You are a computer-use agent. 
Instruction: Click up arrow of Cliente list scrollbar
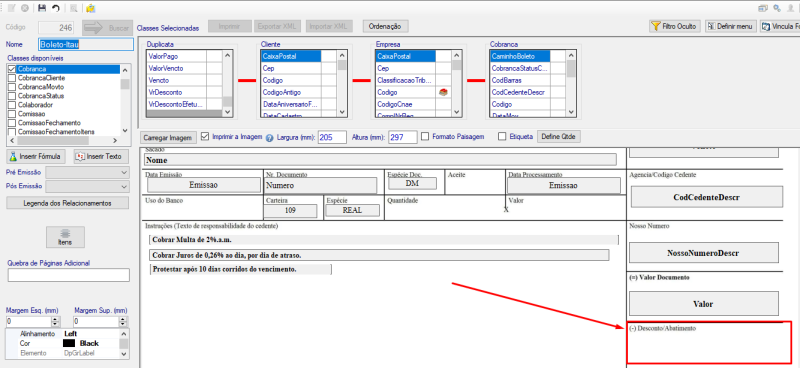(342, 55)
